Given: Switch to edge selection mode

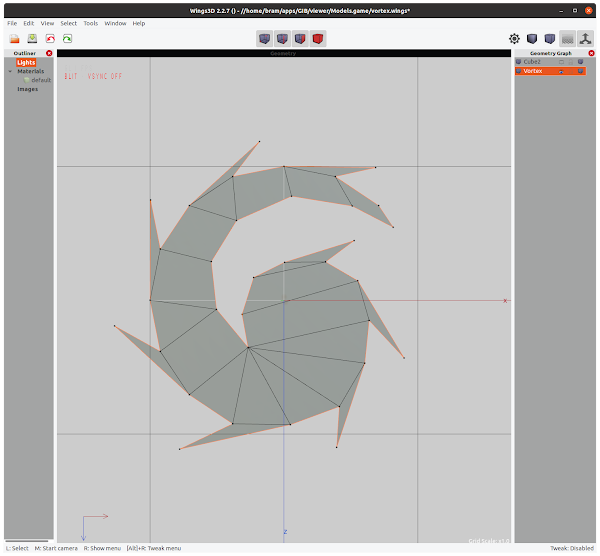Looking at the screenshot, I should pyautogui.click(x=282, y=39).
